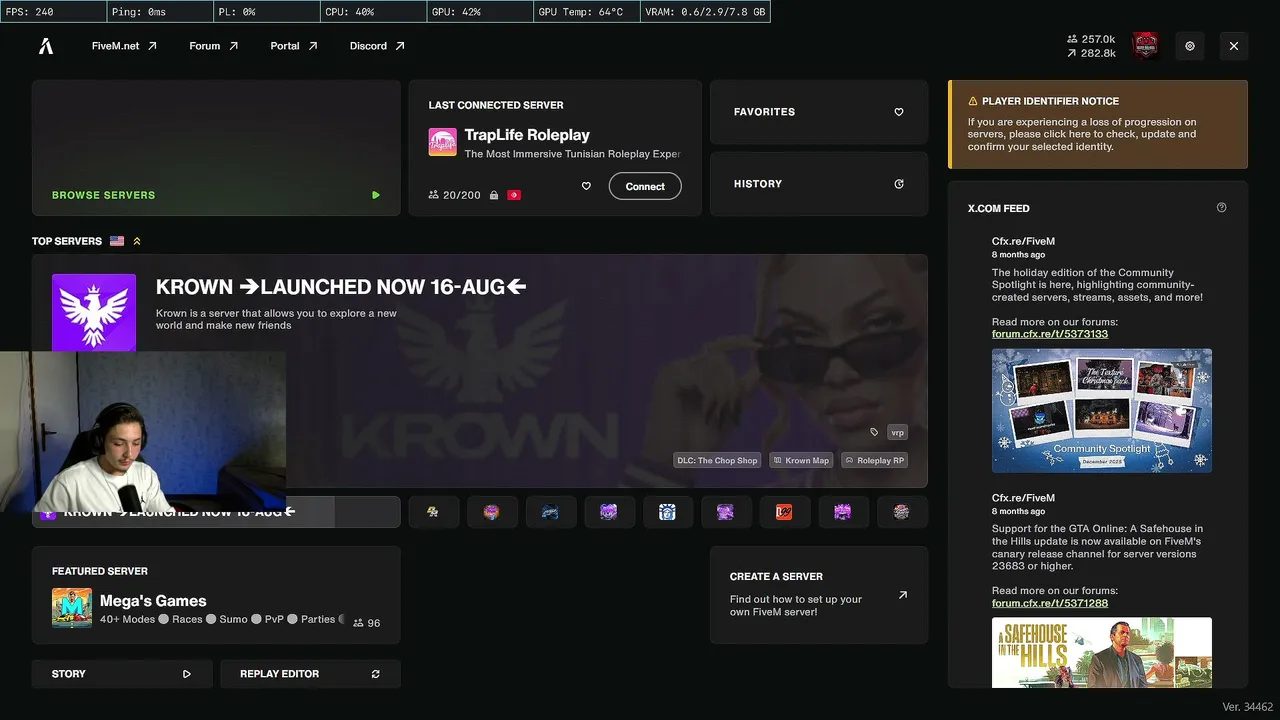Screen dimensions: 1280x720
Task: Open the KROWN launched now server banner
Action: [480, 371]
